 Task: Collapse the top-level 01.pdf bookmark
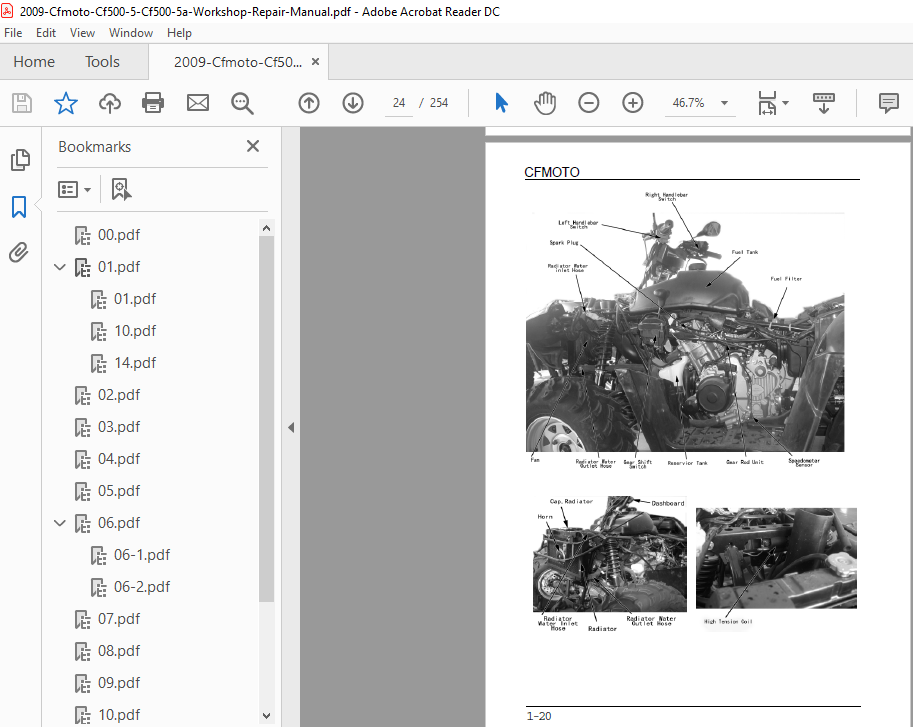point(59,267)
